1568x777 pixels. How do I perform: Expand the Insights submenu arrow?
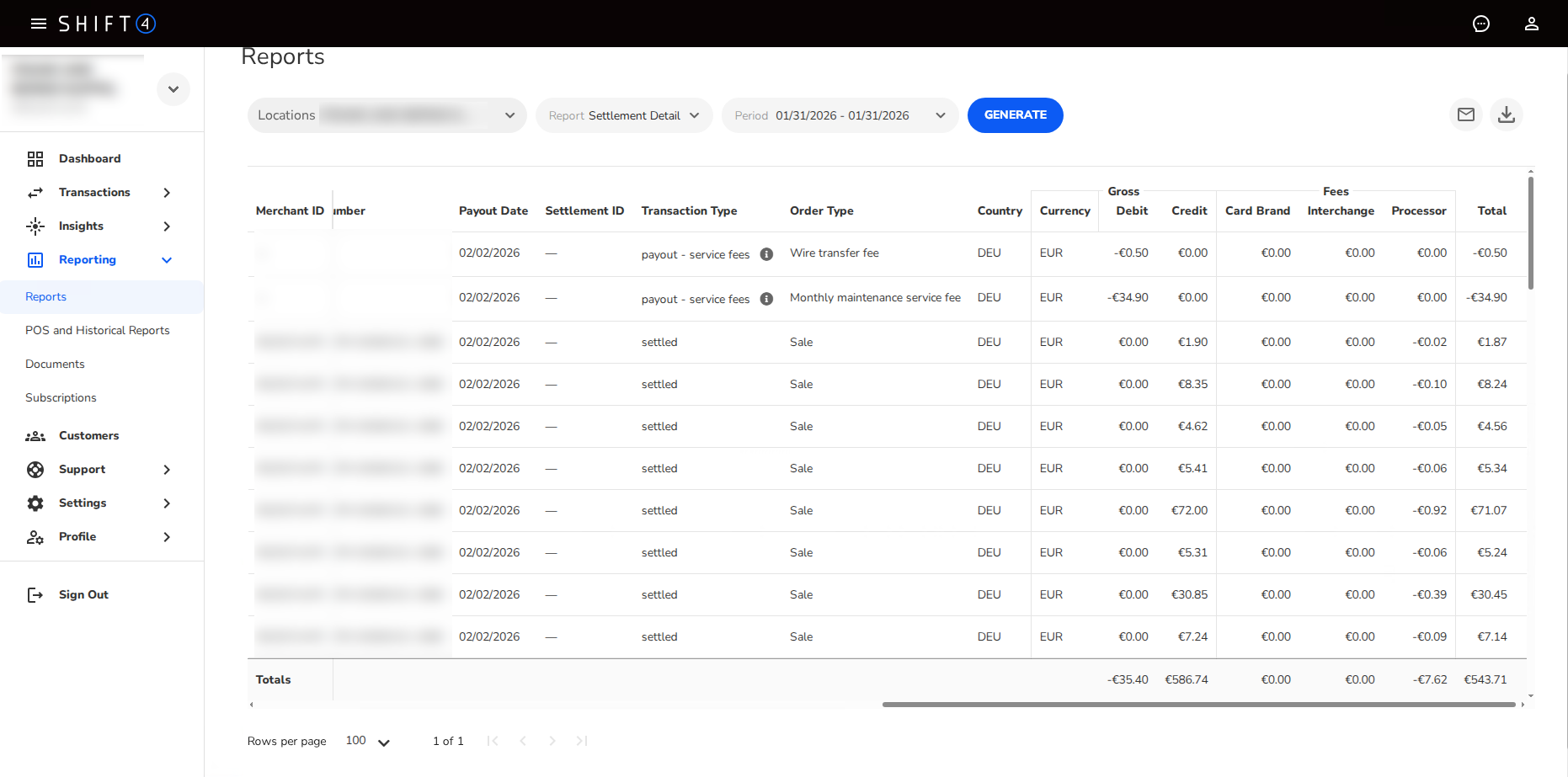pyautogui.click(x=167, y=226)
